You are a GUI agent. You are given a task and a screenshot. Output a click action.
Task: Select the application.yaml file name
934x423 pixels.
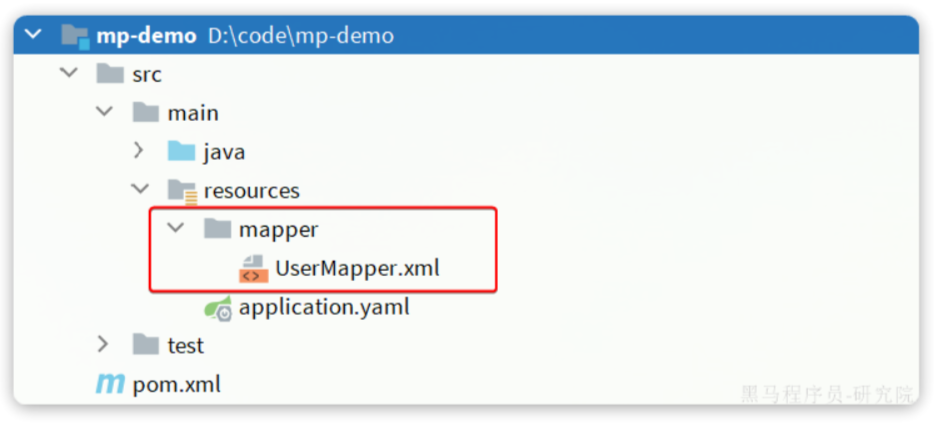click(x=324, y=307)
